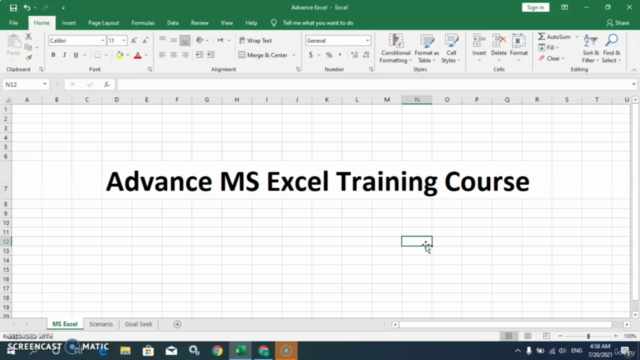Click AutoSum

554,37
